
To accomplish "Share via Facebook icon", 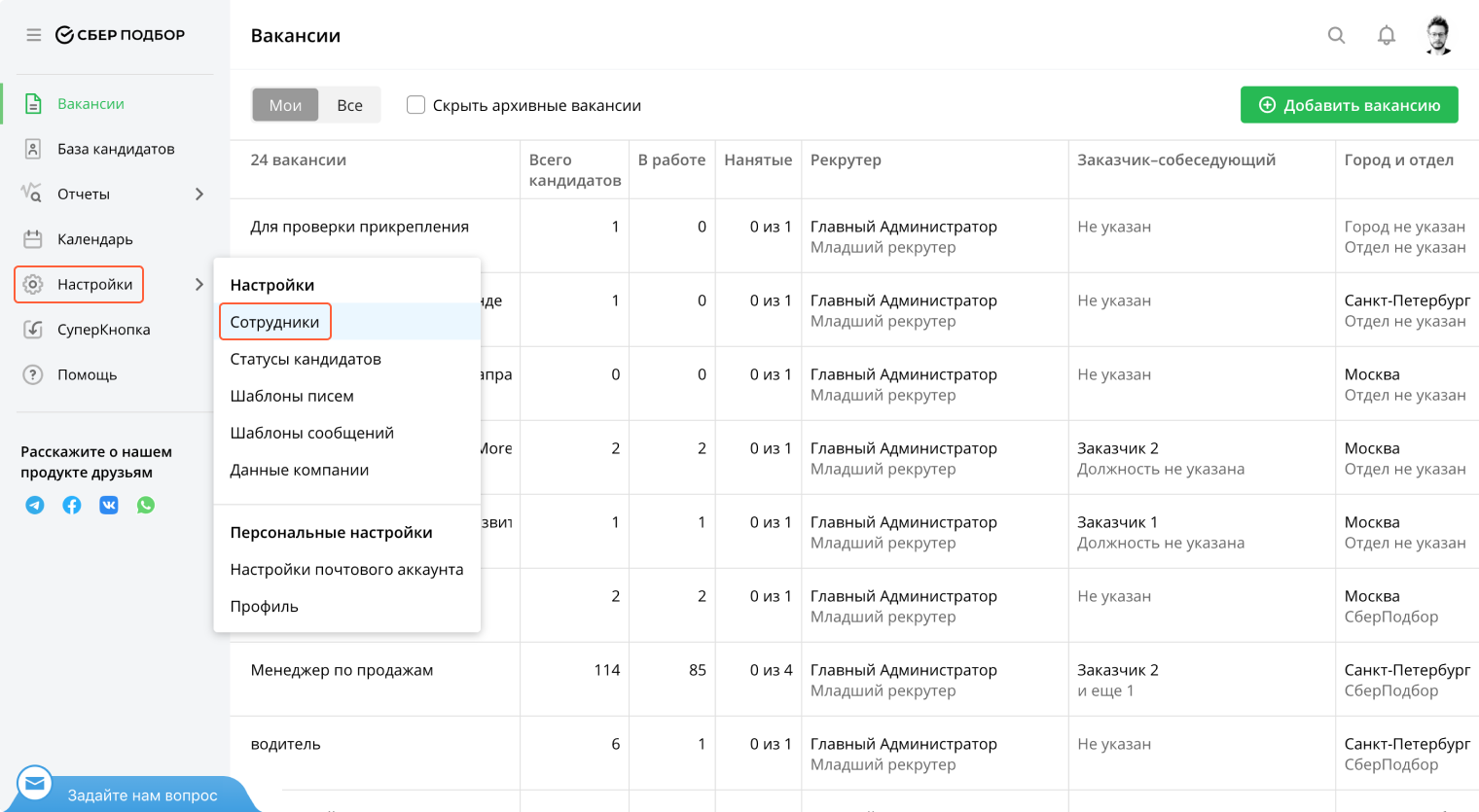I will coord(72,505).
